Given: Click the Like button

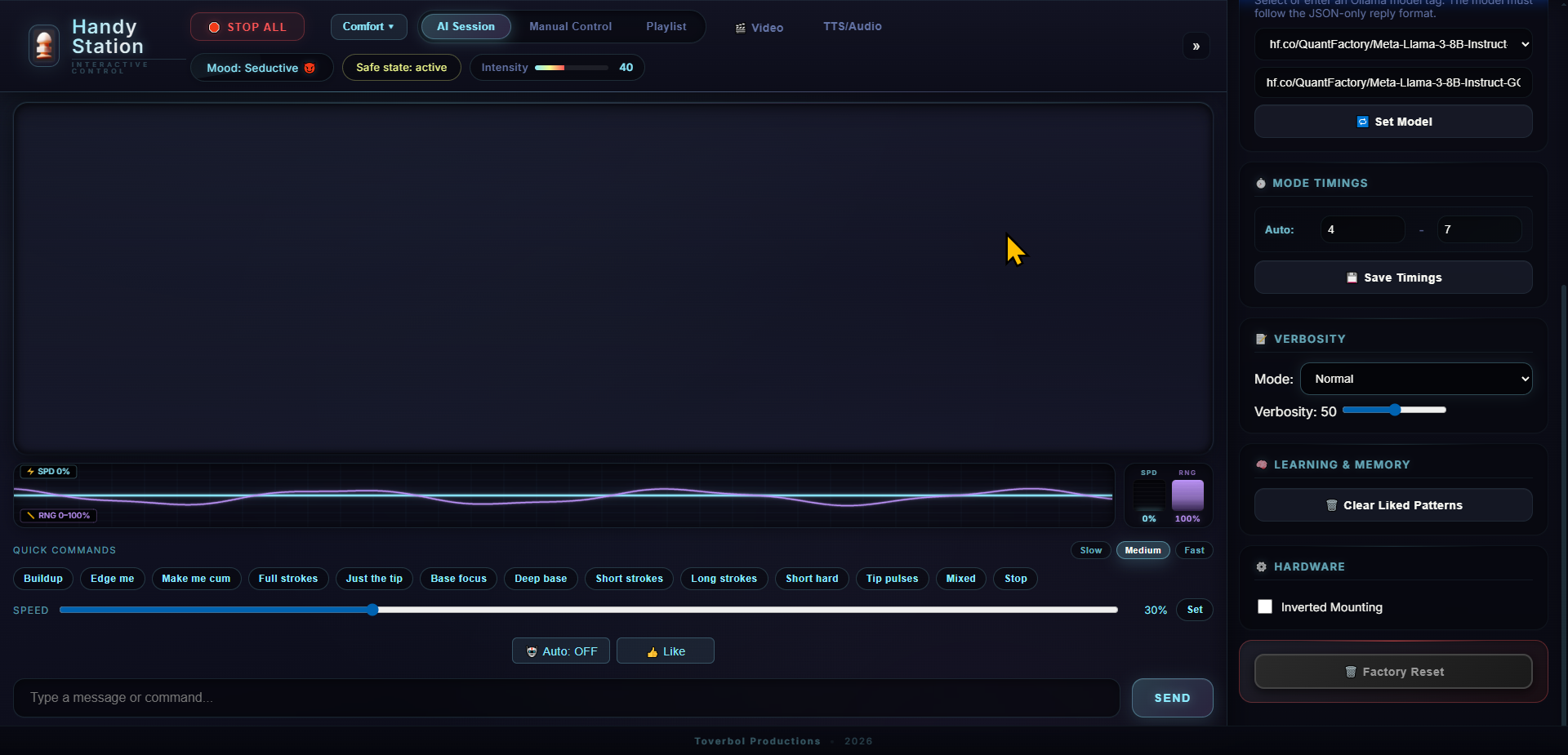Looking at the screenshot, I should [x=666, y=651].
